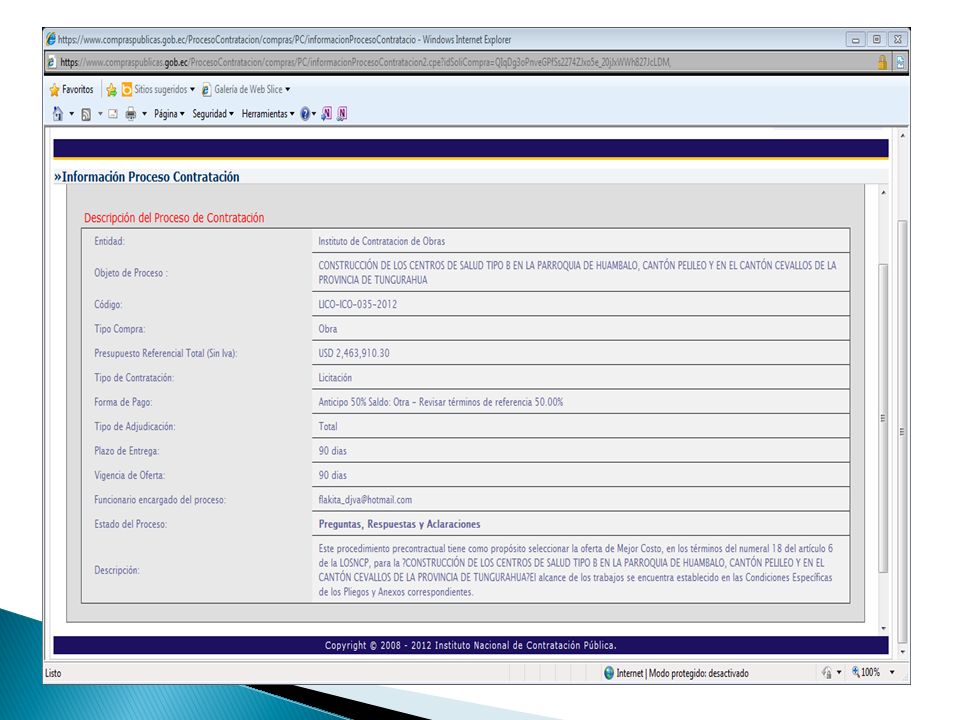This screenshot has width=960, height=720.
Task: Select the budget USD 2,463,910.30
Action: pos(354,353)
